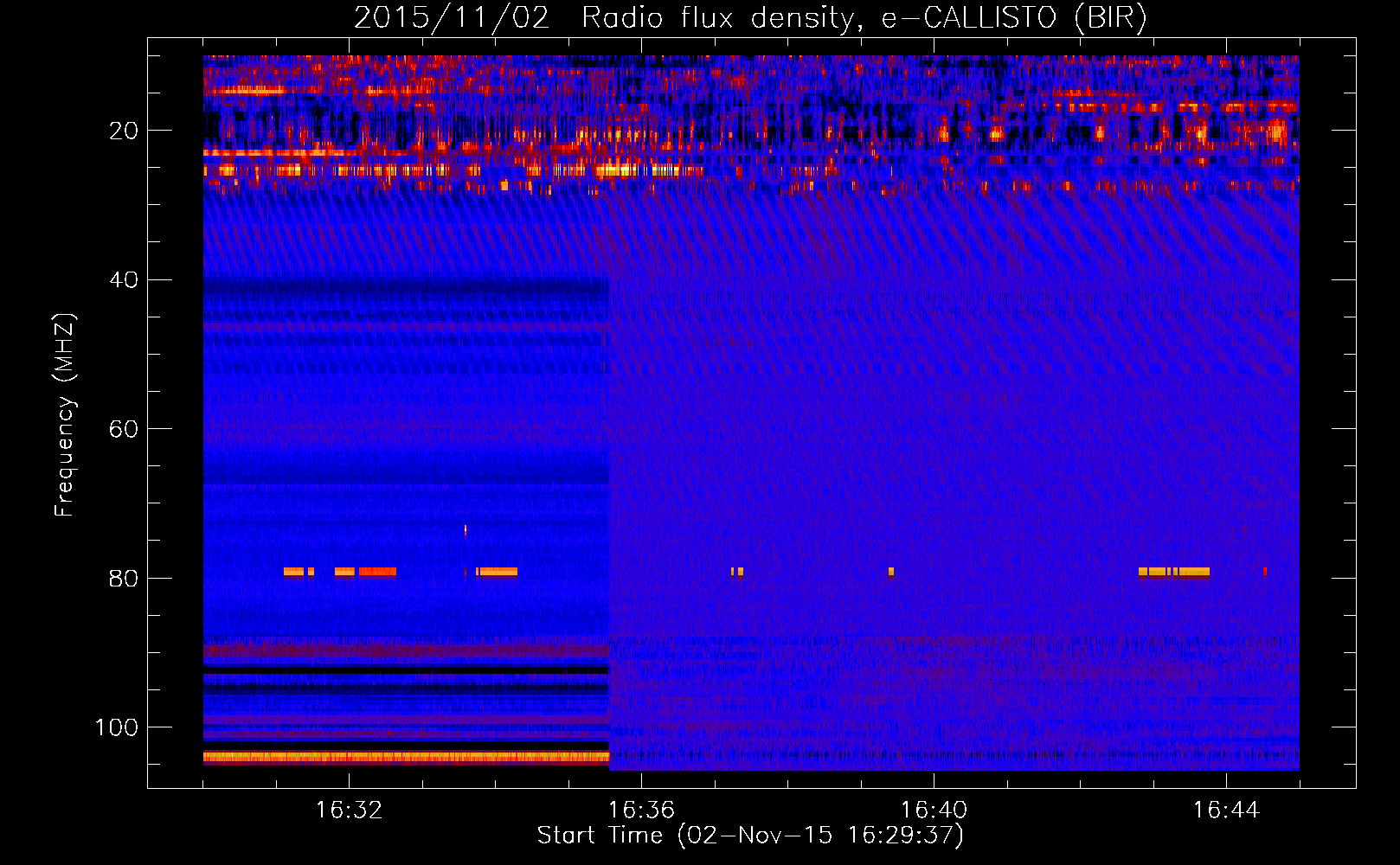
Task: Click the 16:44 time tick label
Action: click(x=1226, y=811)
